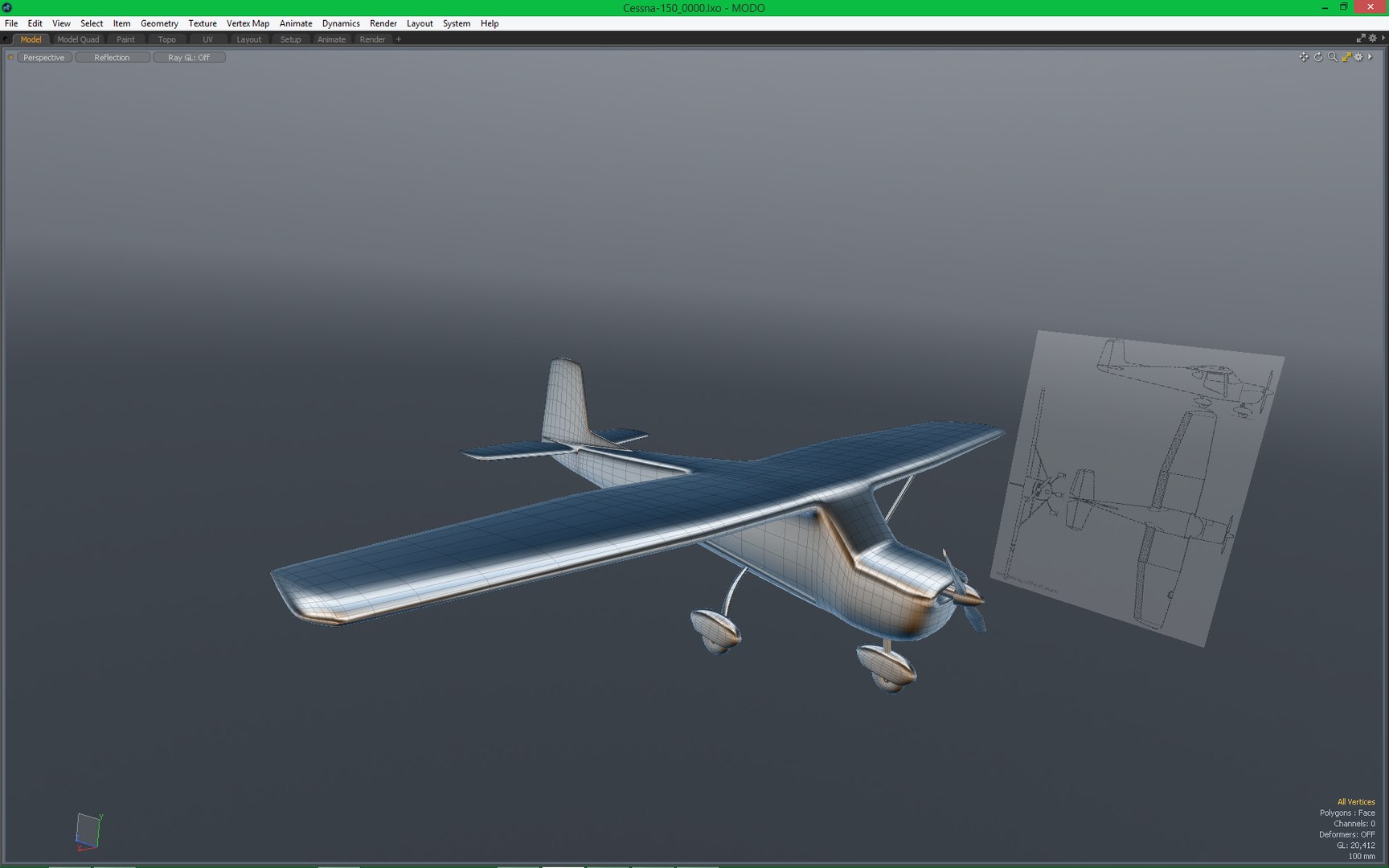1389x868 pixels.
Task: Open the System menu
Action: tap(457, 23)
